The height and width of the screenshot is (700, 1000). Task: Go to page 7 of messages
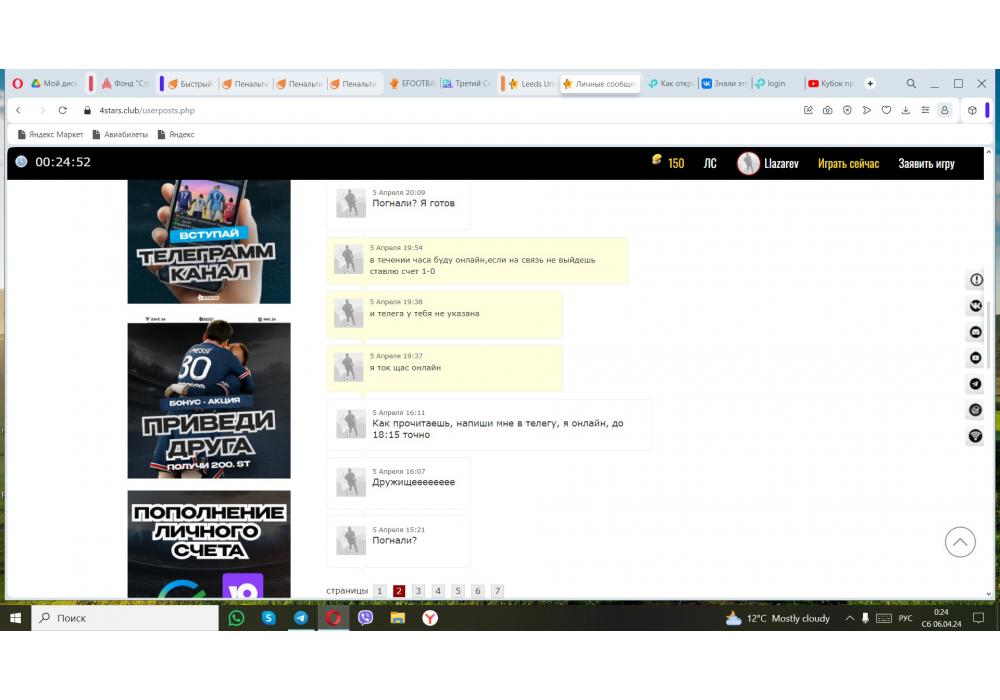(497, 591)
